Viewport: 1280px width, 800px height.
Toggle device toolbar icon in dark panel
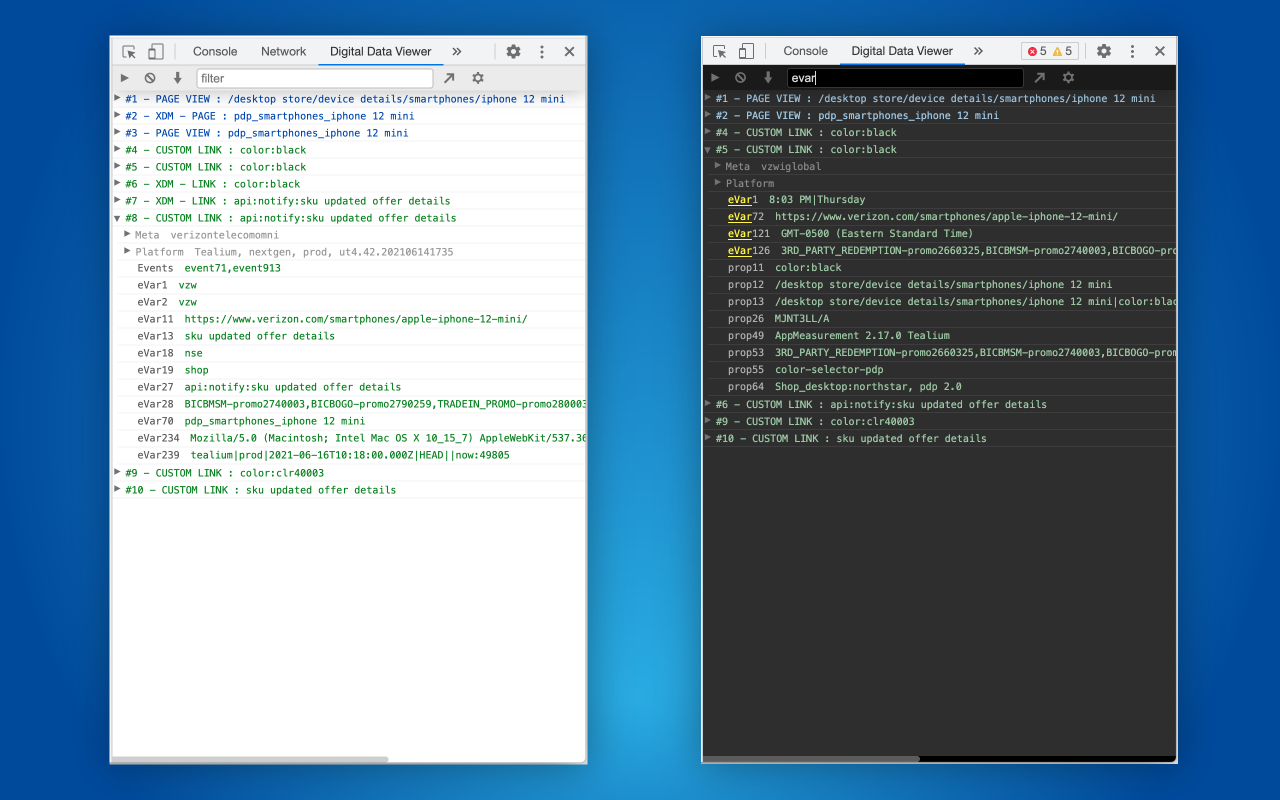(746, 51)
